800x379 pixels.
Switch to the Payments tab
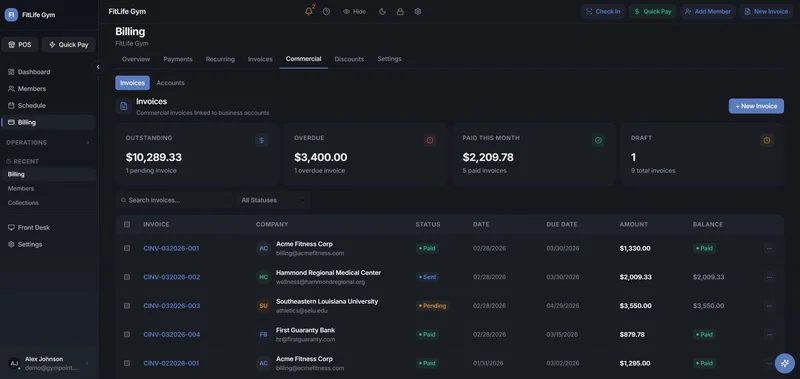pos(178,59)
